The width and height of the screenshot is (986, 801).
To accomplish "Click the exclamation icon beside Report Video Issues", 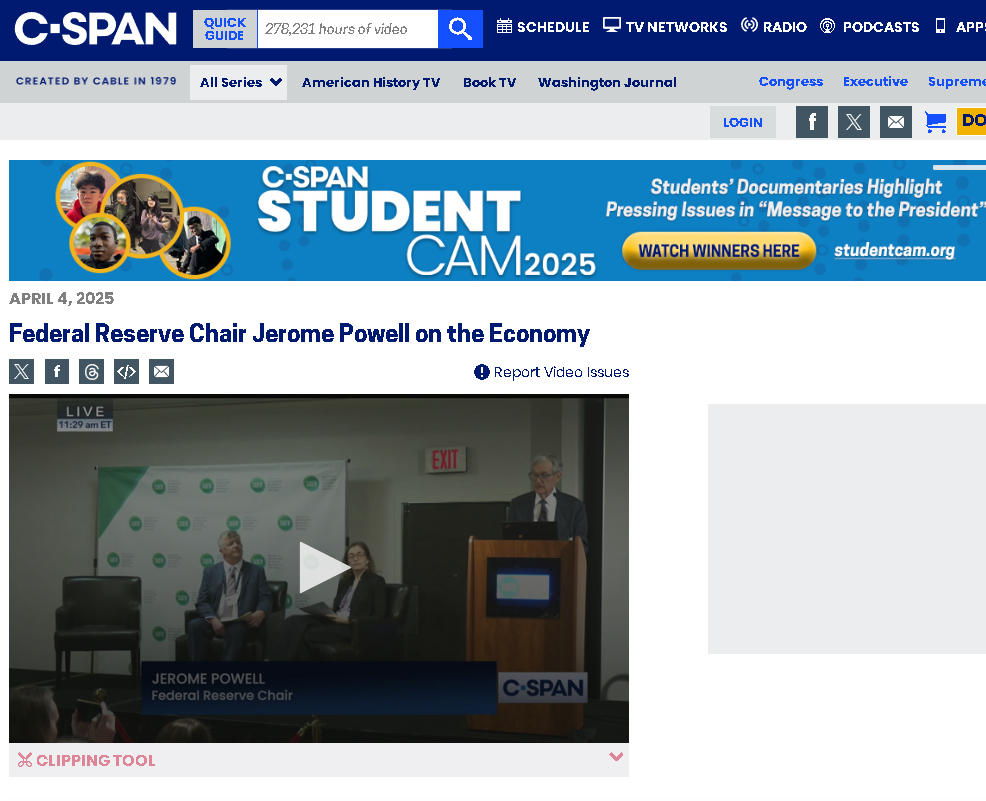I will pyautogui.click(x=482, y=372).
